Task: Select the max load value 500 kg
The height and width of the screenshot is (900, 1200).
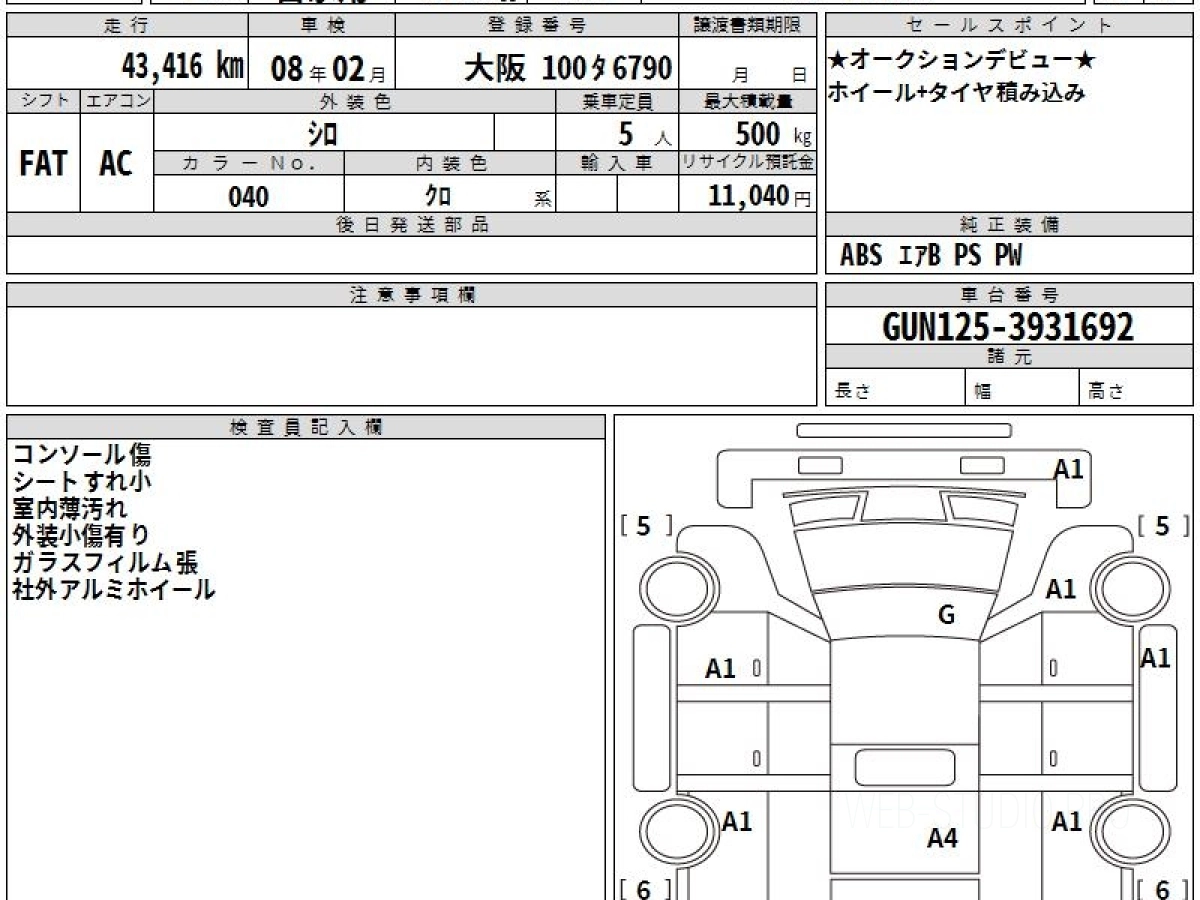Action: click(x=773, y=132)
